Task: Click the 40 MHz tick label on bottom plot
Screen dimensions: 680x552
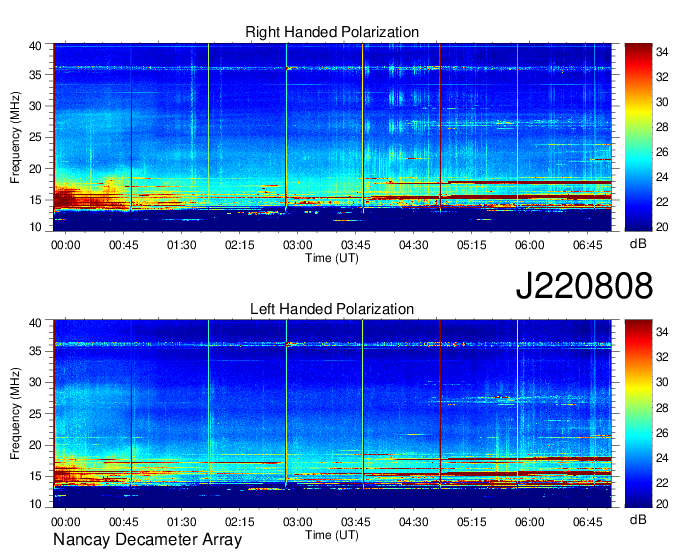Action: pyautogui.click(x=35, y=323)
